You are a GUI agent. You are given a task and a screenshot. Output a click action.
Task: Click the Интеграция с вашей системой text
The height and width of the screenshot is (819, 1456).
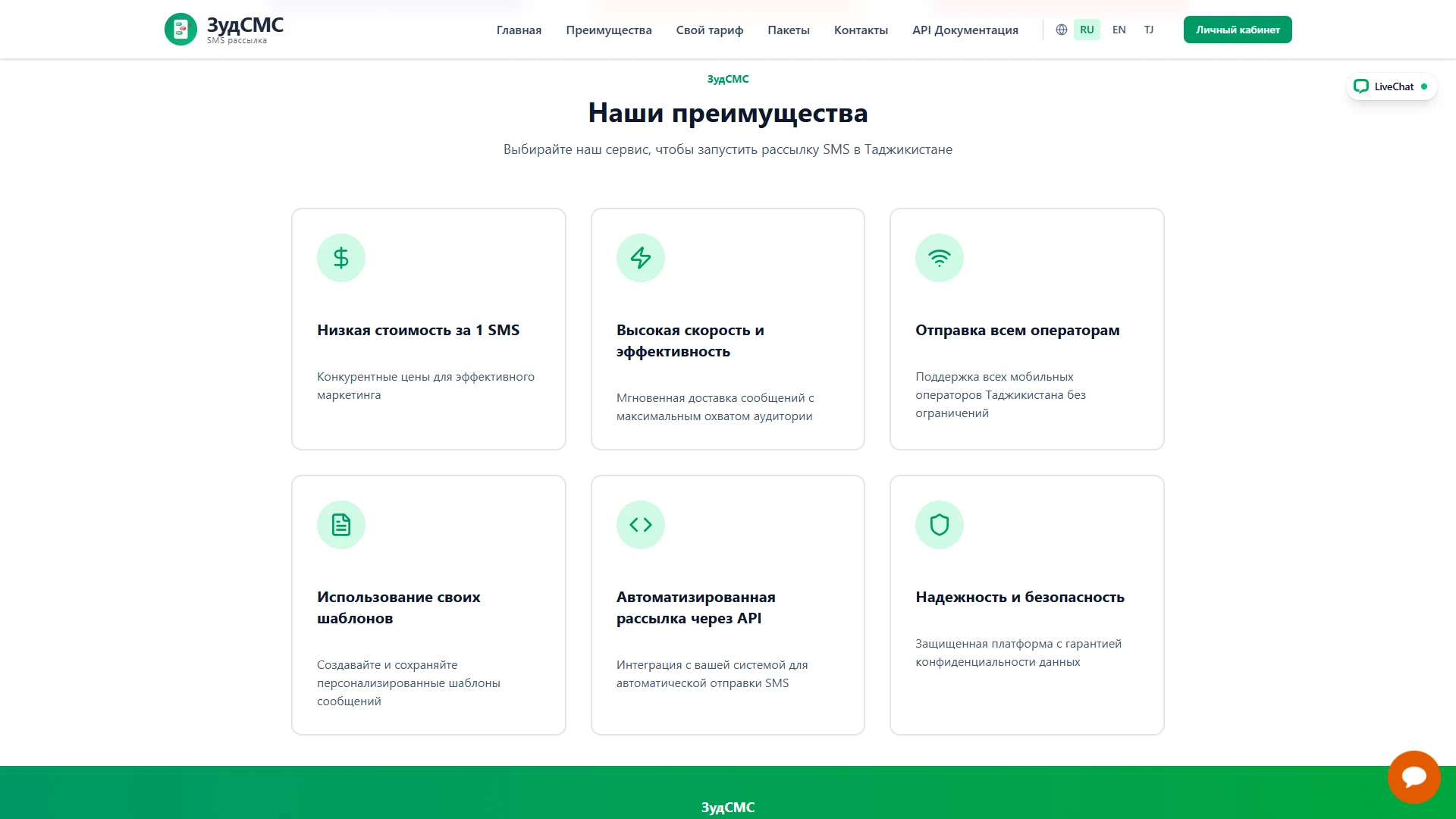tap(712, 674)
